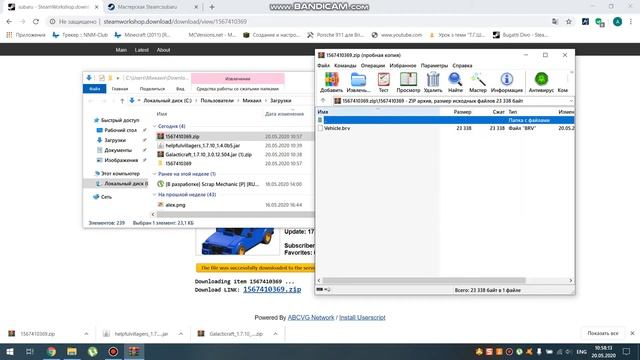Open Рабочий стол in Explorer sidebar

(120, 130)
